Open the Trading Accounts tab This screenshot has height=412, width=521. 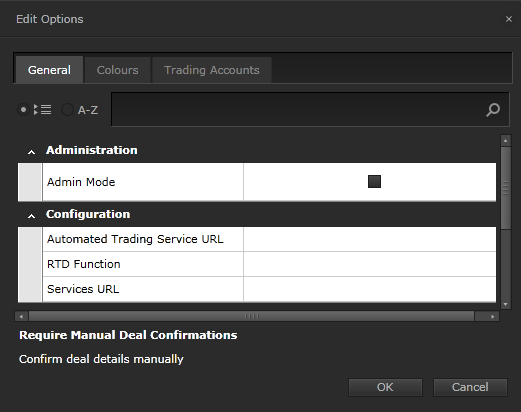[x=212, y=70]
